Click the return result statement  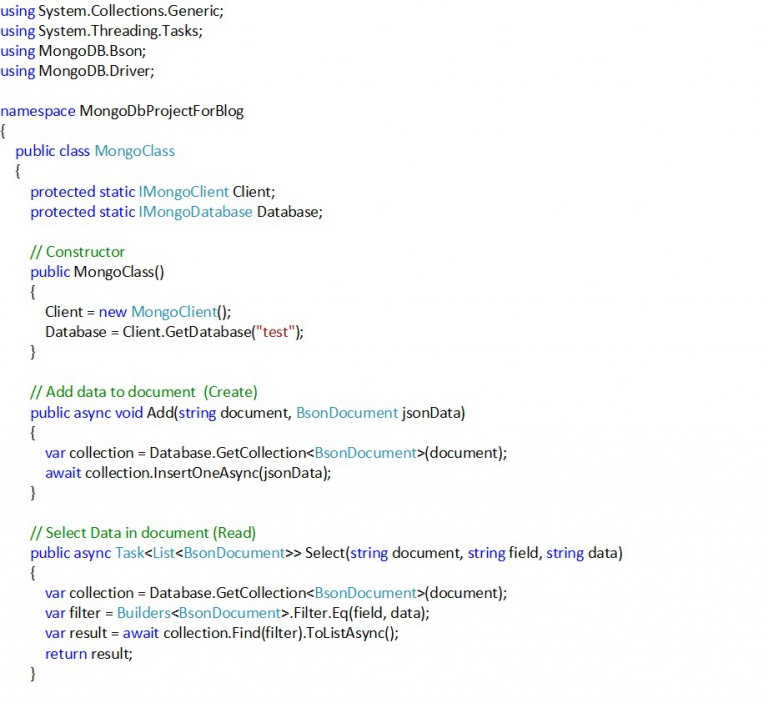click(88, 653)
